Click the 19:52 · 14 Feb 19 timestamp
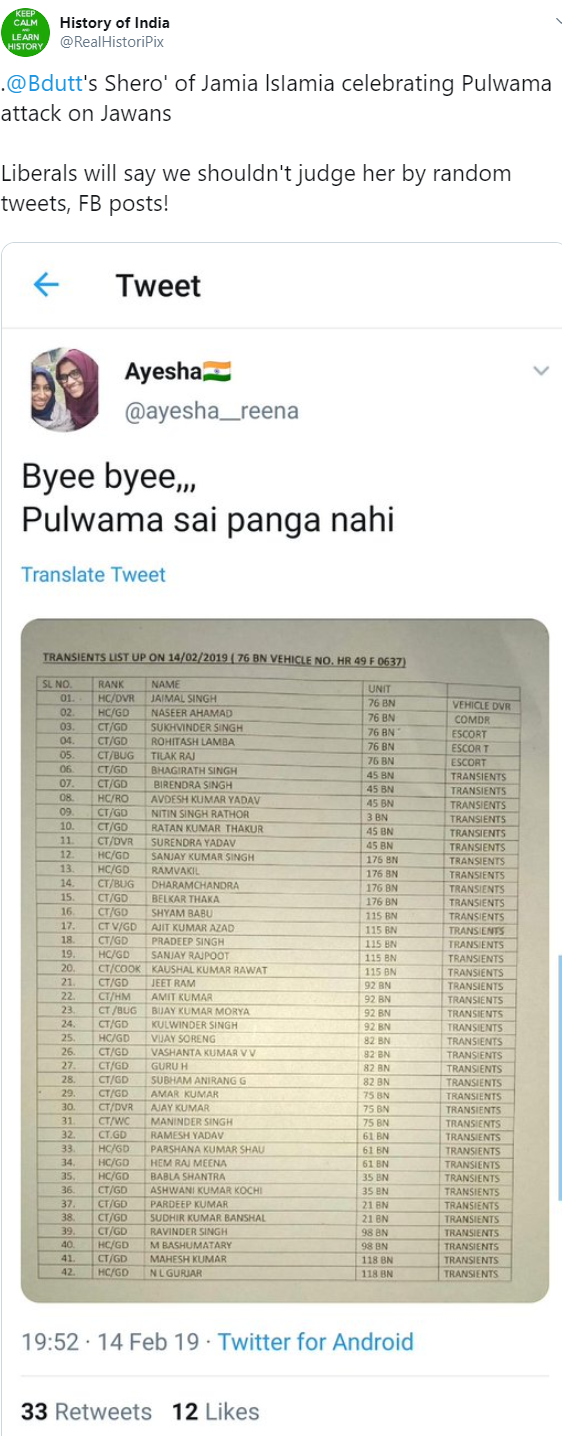 pos(110,1342)
